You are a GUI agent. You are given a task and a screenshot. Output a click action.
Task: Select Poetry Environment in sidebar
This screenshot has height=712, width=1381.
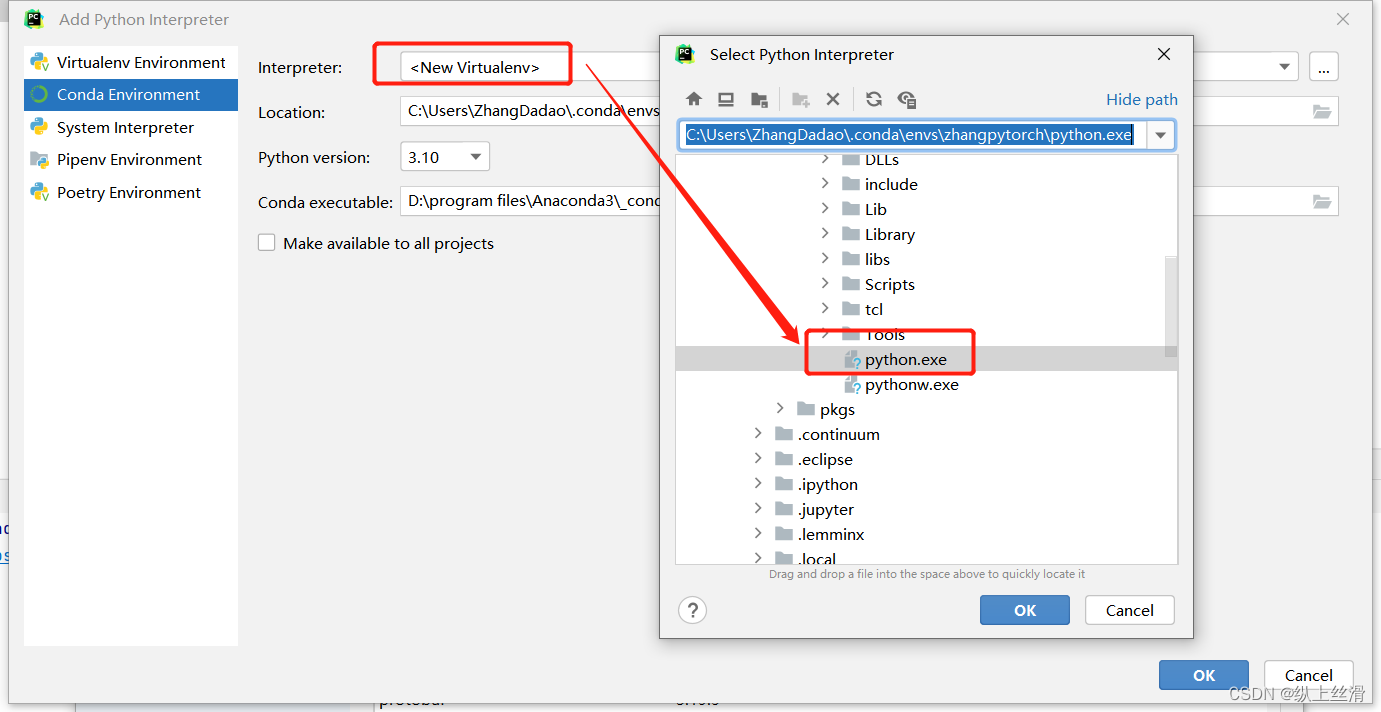pyautogui.click(x=131, y=192)
